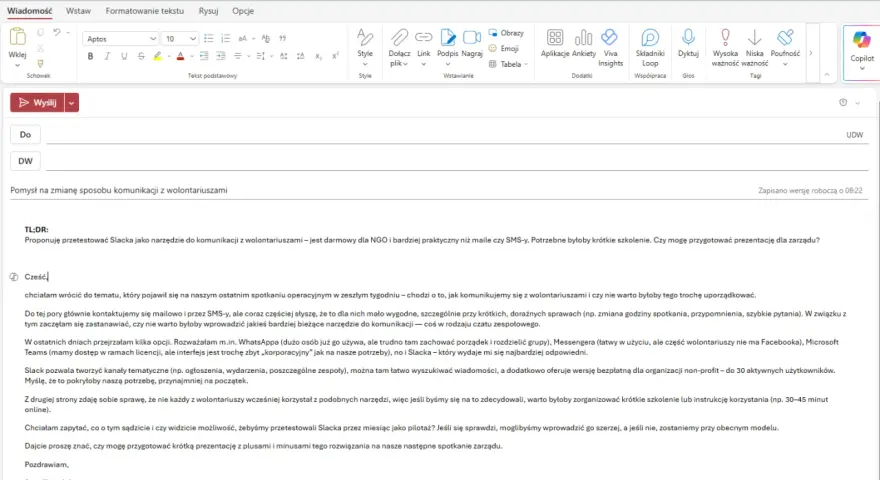Expand the Wklej paste options arrow
This screenshot has height=480, width=880.
(17, 65)
